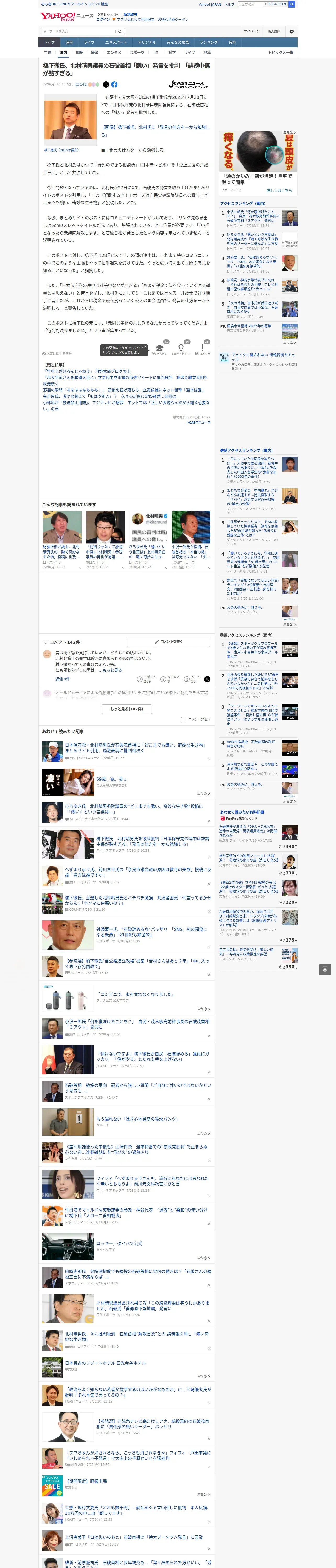This screenshot has height=1568, width=336.
Task: Click 記事に関する報告 report icon
Action: 57,353
